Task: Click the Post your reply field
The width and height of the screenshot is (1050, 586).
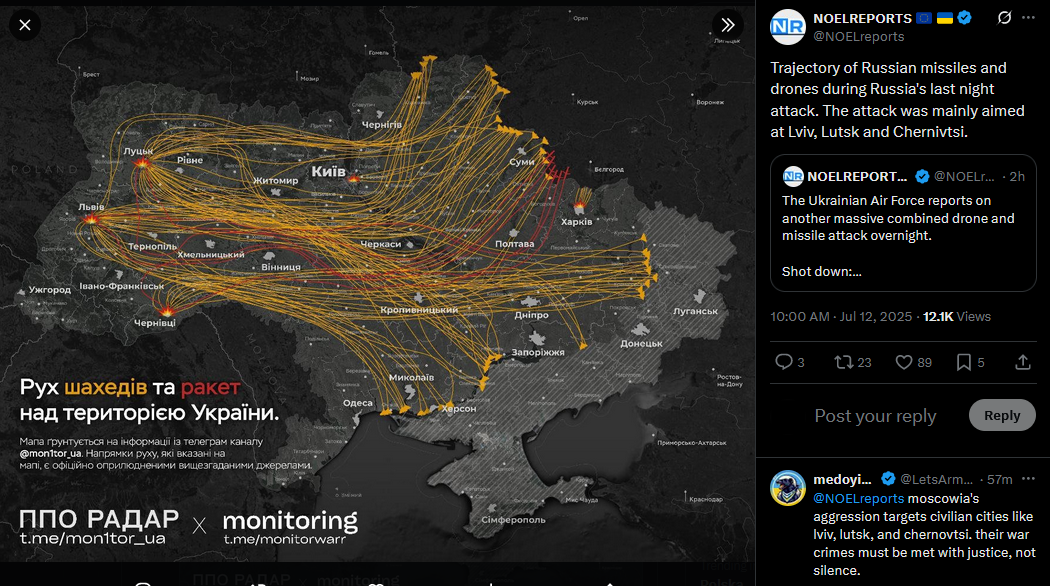Action: 875,416
